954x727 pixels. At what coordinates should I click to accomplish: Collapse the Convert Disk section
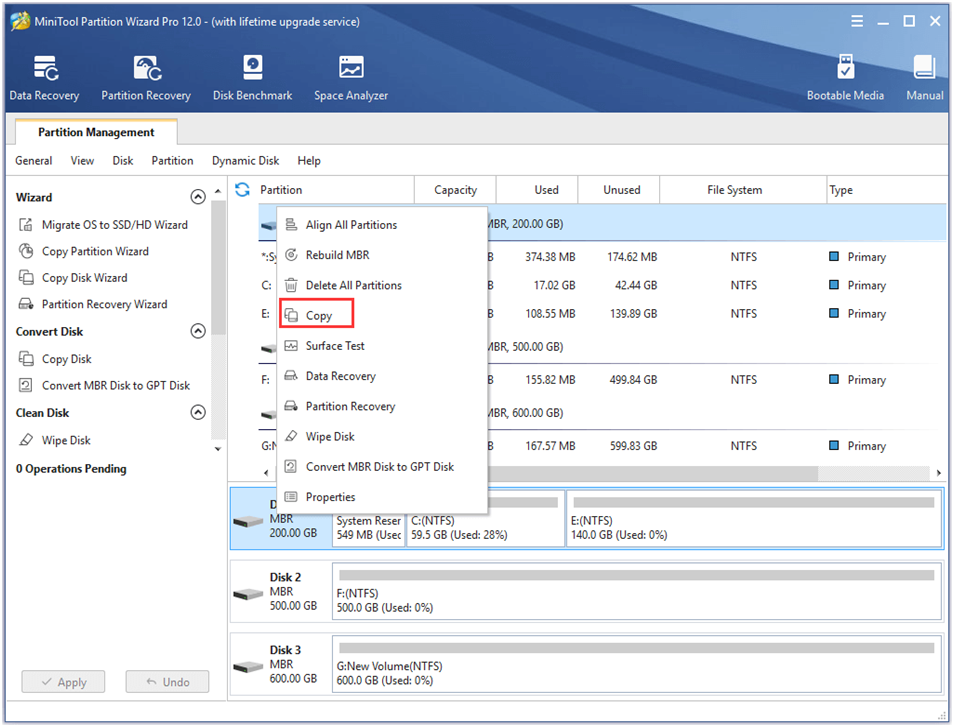coord(198,331)
